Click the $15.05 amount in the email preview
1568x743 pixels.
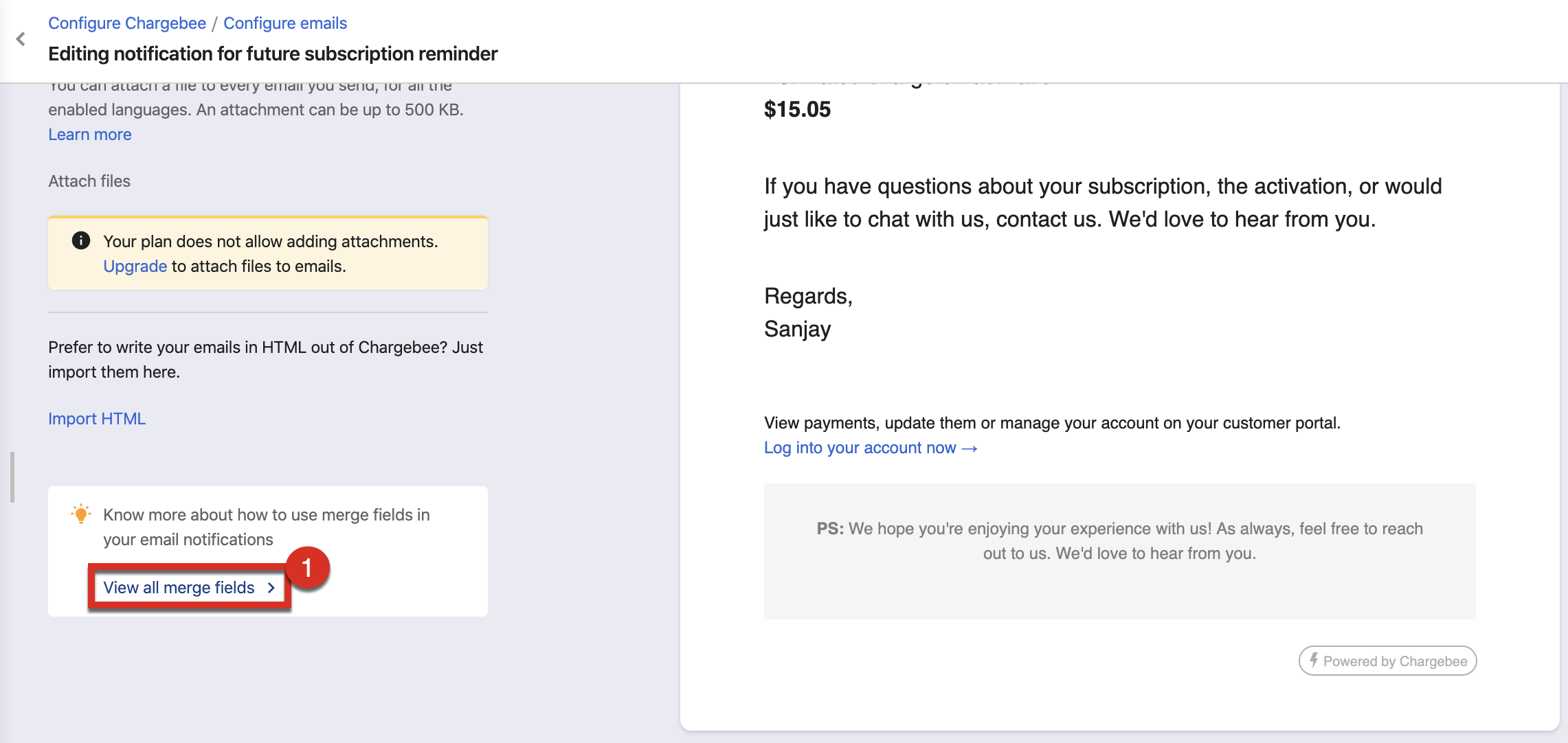pos(797,109)
